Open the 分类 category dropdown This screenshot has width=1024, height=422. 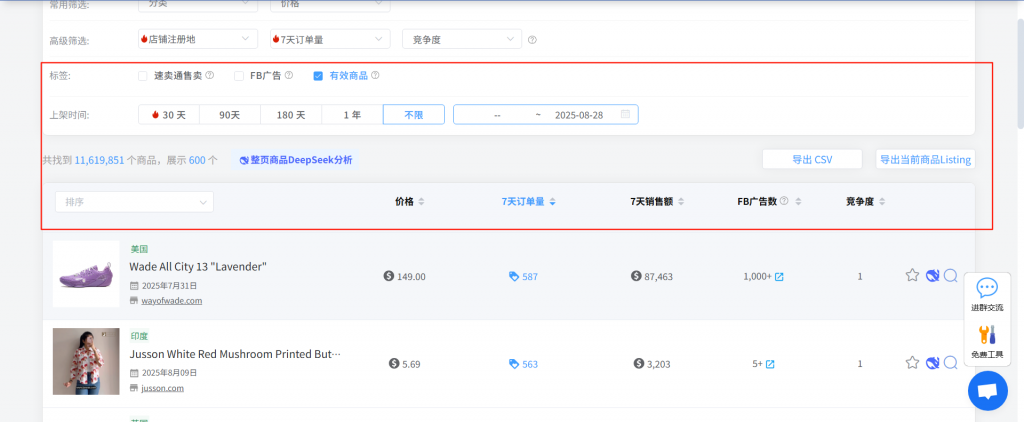point(197,4)
